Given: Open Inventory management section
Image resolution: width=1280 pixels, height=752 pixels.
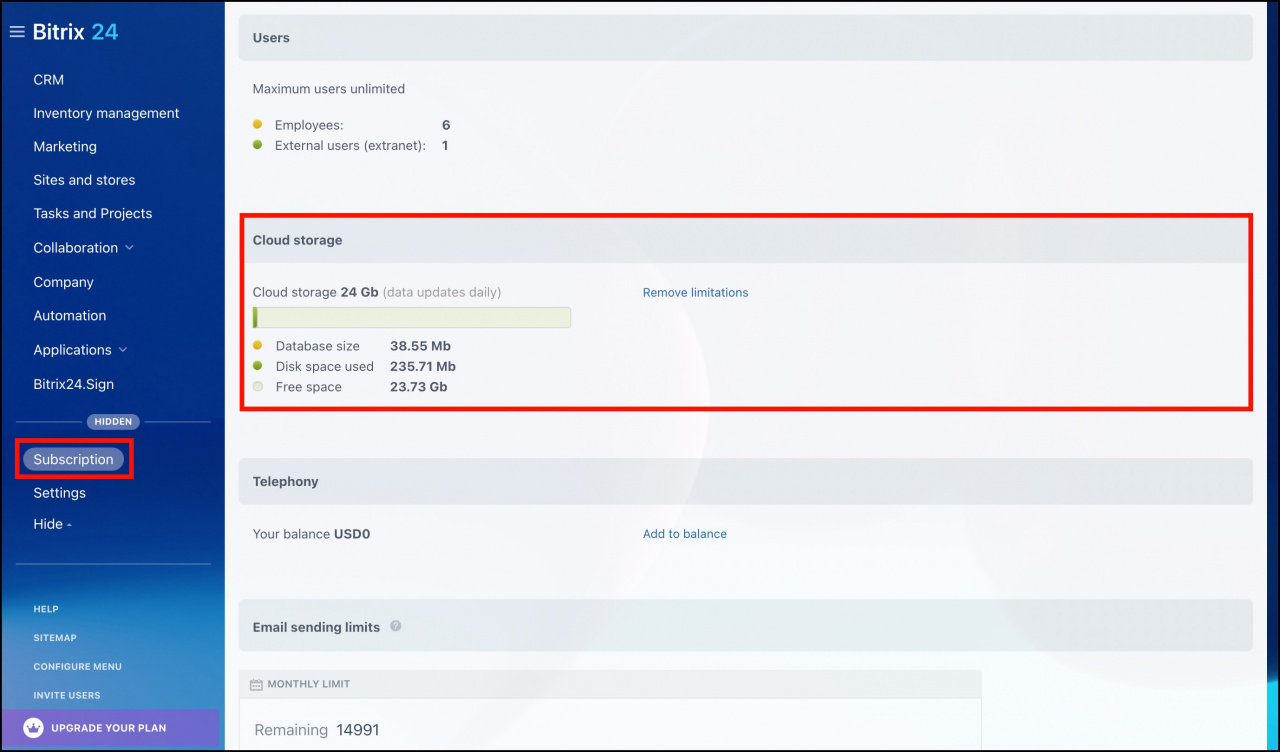Looking at the screenshot, I should pos(106,113).
